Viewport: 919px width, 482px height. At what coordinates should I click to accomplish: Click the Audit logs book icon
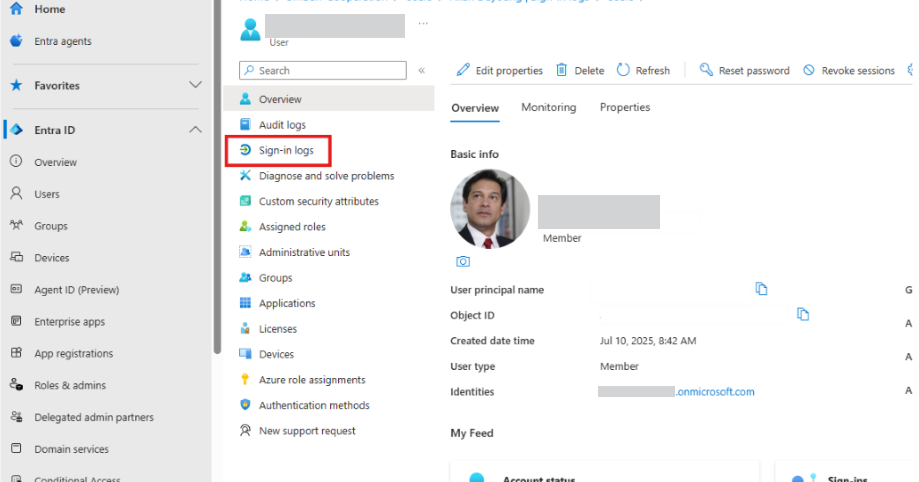[245, 124]
